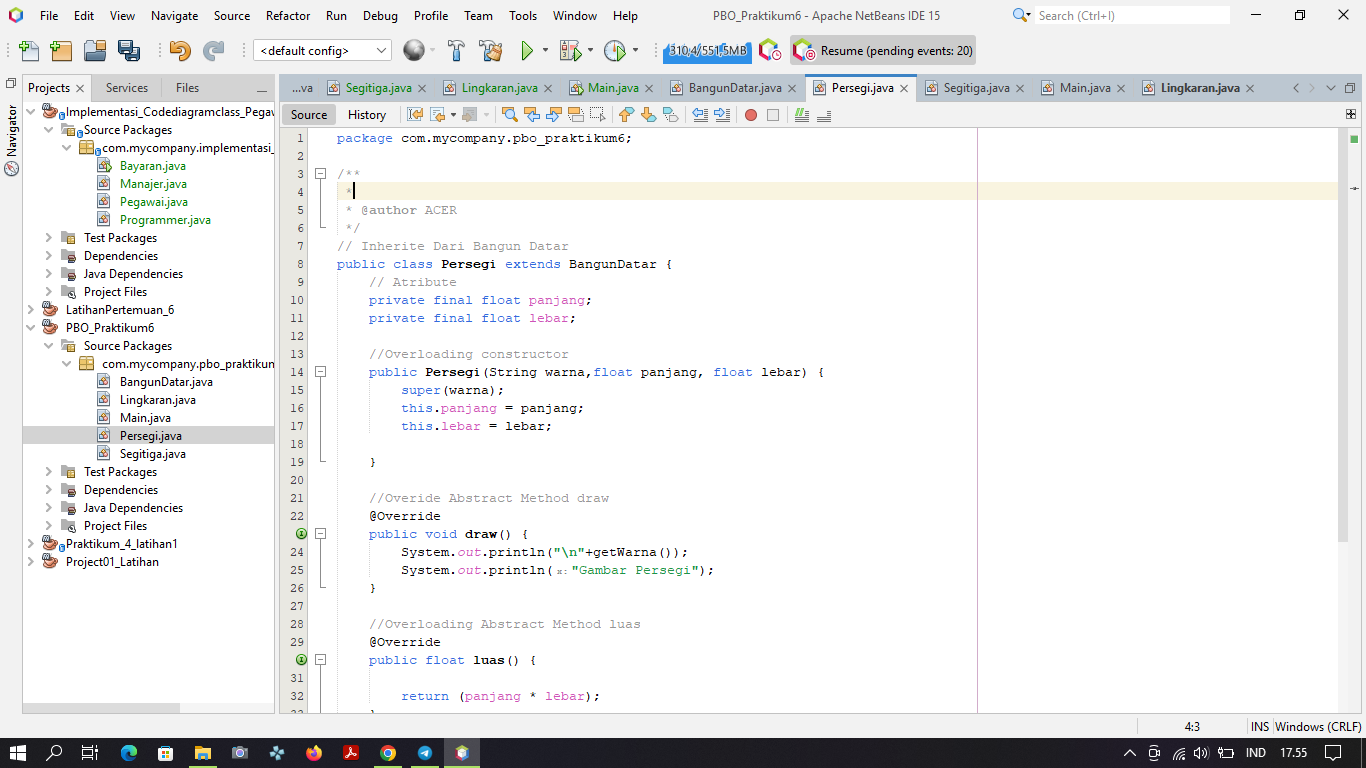
Task: Switch to the Services tab
Action: [x=127, y=88]
